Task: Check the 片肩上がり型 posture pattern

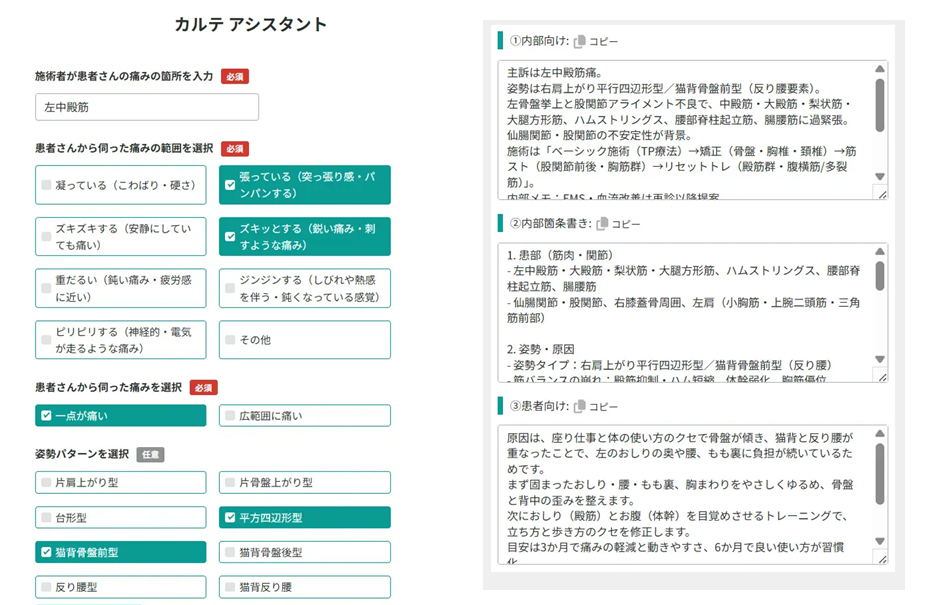Action: click(120, 482)
